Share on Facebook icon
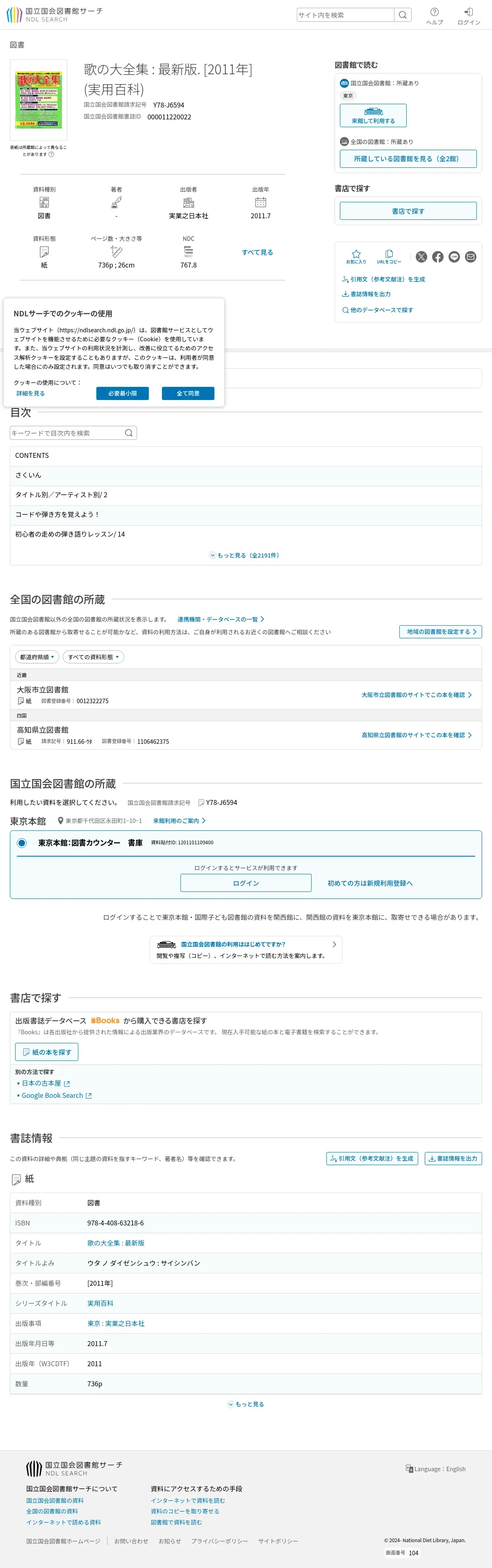Viewport: 492px width, 1568px height. pyautogui.click(x=438, y=257)
